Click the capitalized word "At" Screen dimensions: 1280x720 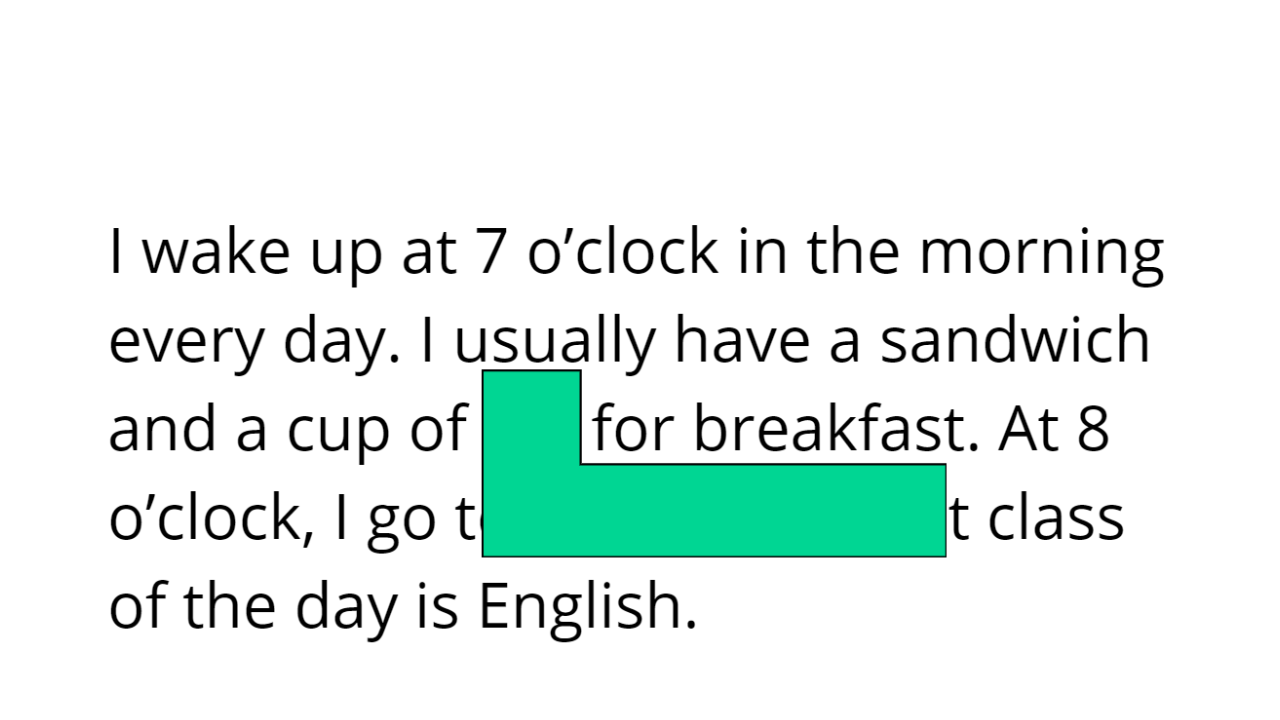point(1028,431)
